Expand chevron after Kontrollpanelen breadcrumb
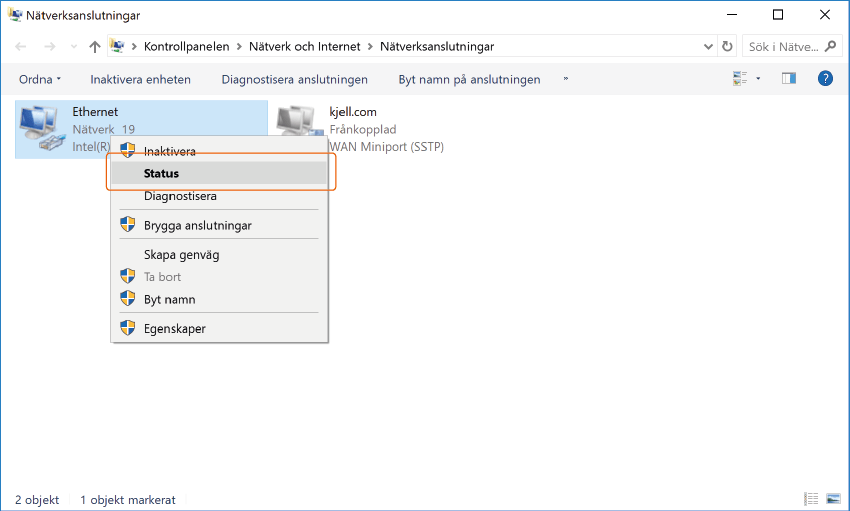The width and height of the screenshot is (850, 511). pos(239,47)
